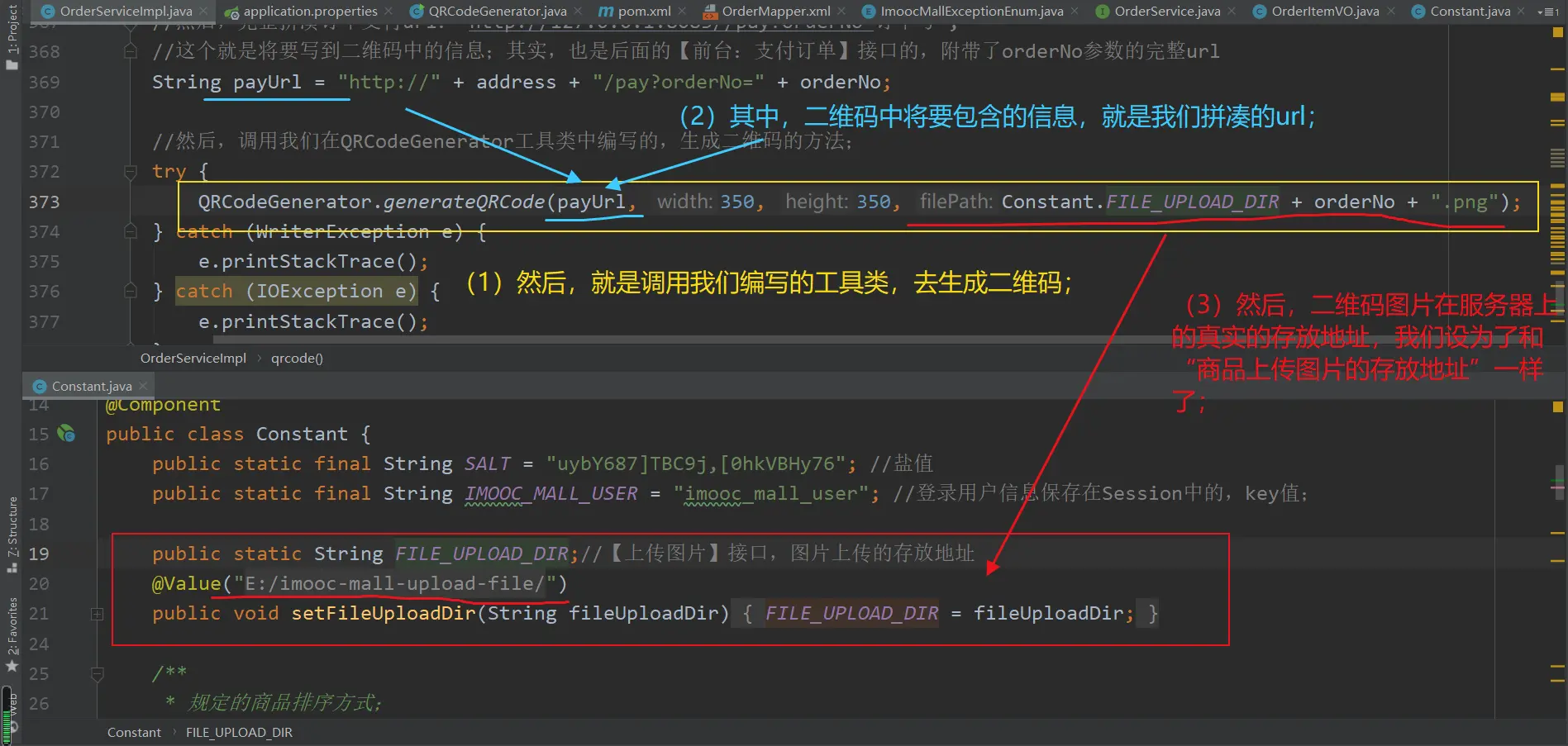The width and height of the screenshot is (1568, 746).
Task: Click the QRCodeGenerator class name on line 373
Action: pyautogui.click(x=284, y=202)
